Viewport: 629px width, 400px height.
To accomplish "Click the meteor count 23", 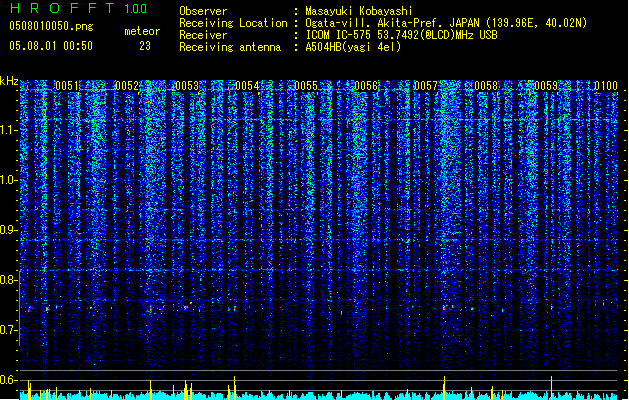I will pyautogui.click(x=145, y=46).
